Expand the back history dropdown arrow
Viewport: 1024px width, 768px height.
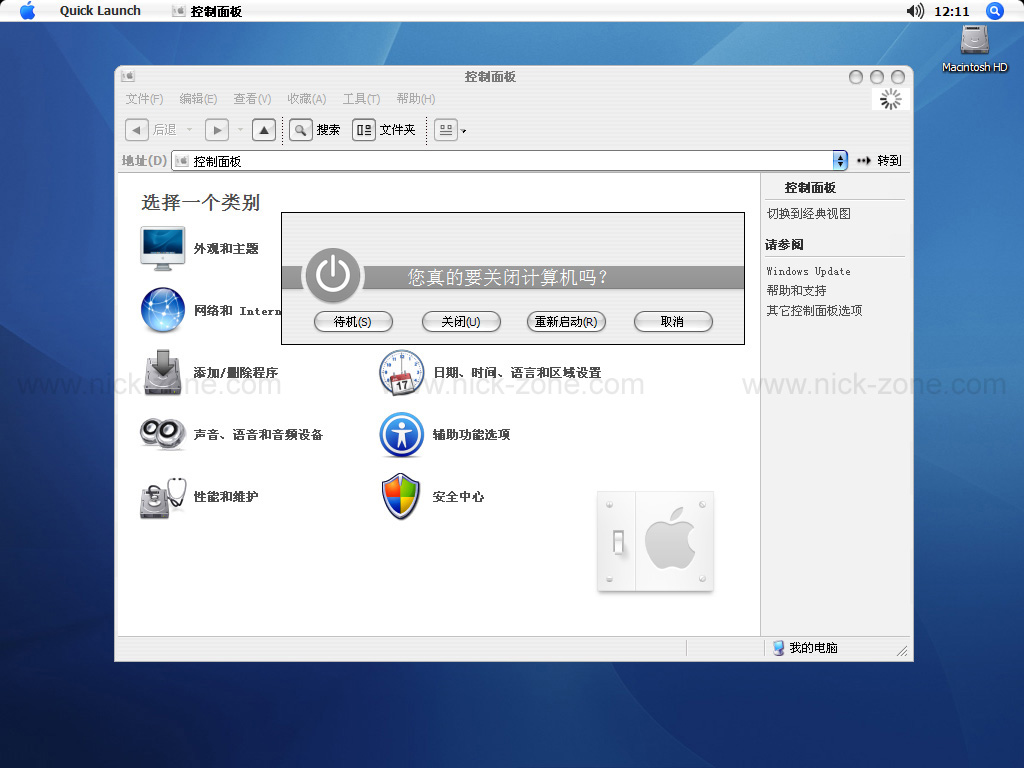(189, 130)
